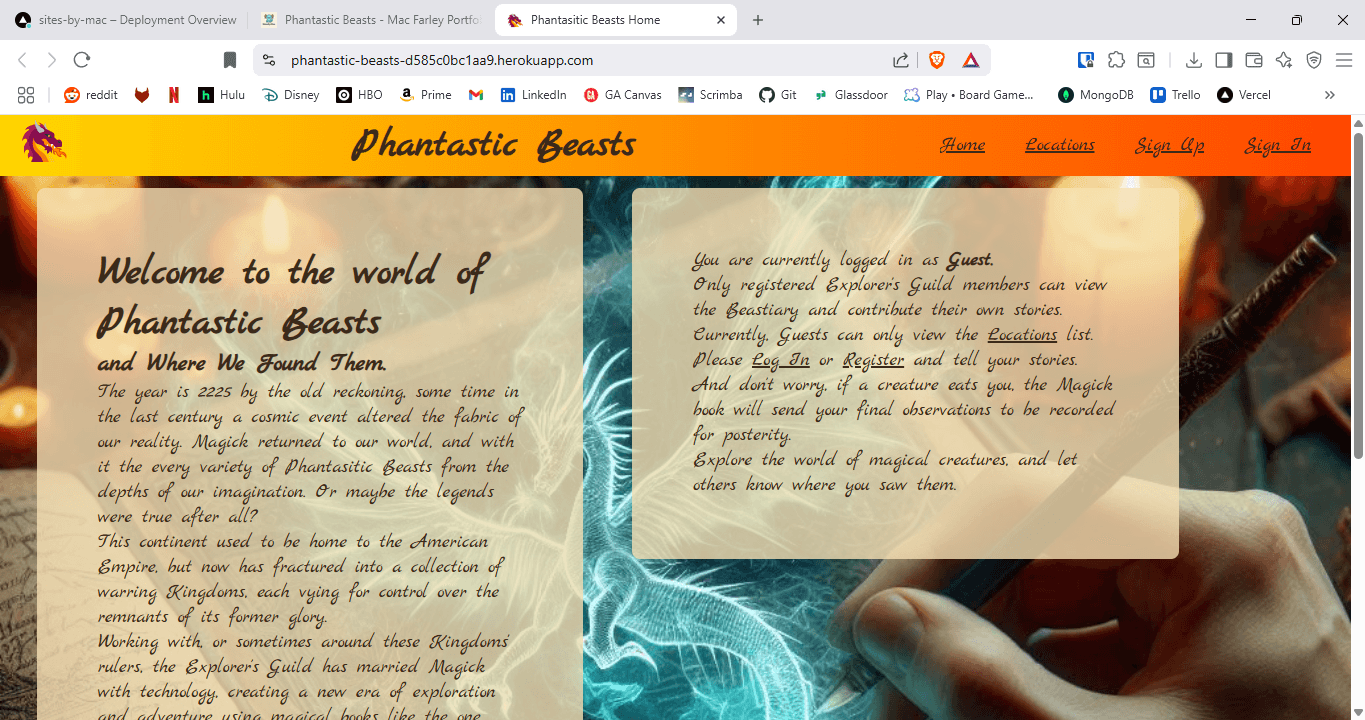Open site permission controls in address bar
Image resolution: width=1365 pixels, height=720 pixels.
tap(268, 60)
